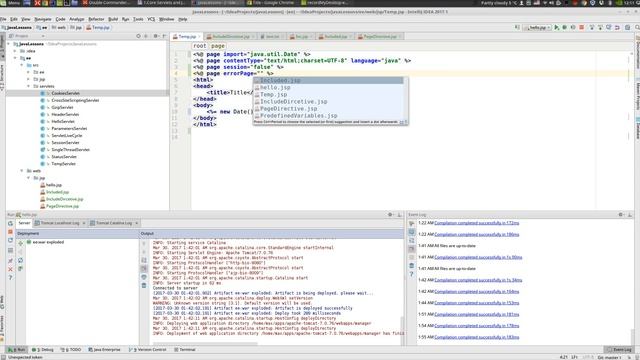Clear all trash icon in Event Log

(x=411, y=266)
